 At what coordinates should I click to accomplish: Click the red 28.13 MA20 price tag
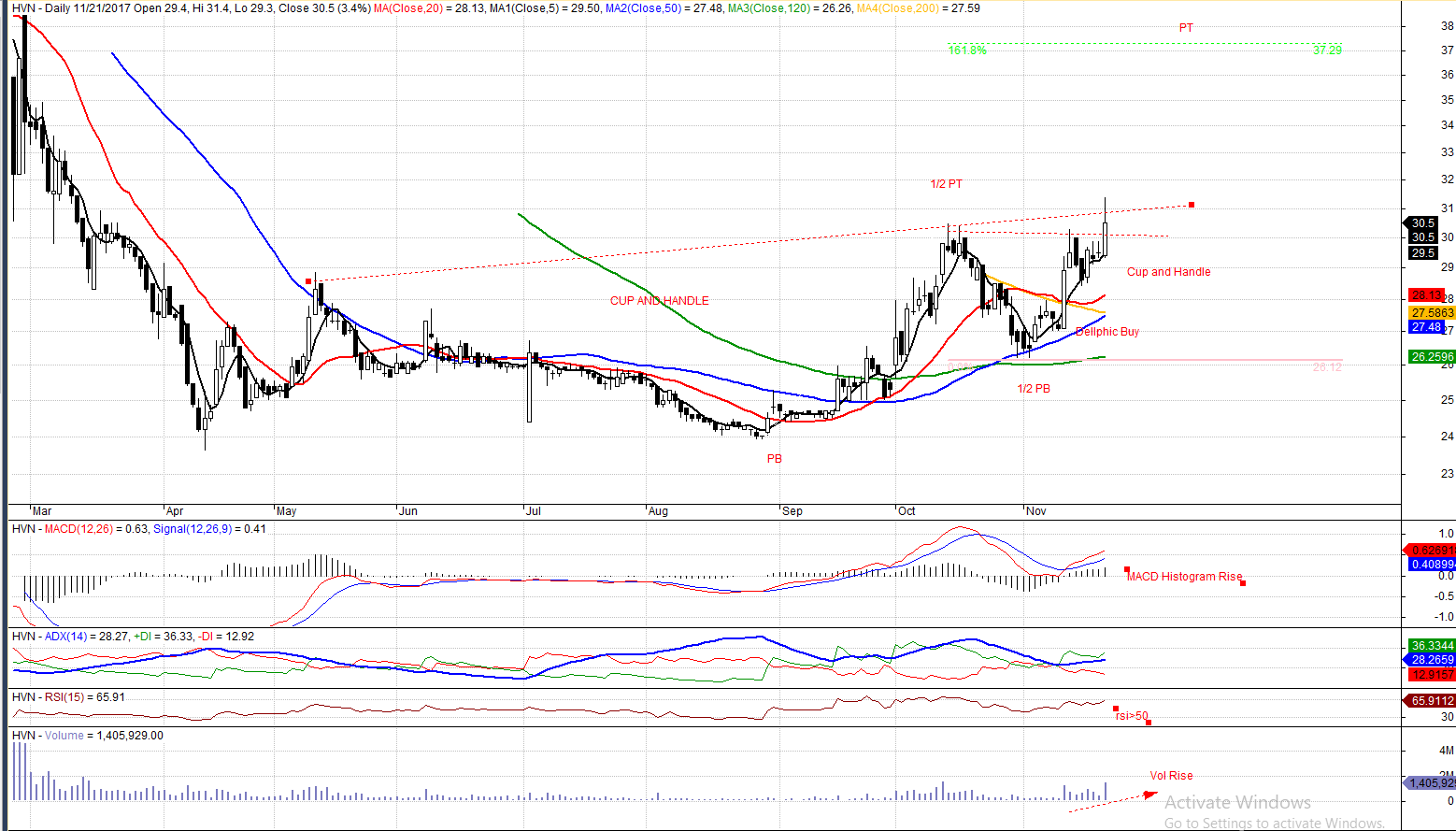[1426, 295]
